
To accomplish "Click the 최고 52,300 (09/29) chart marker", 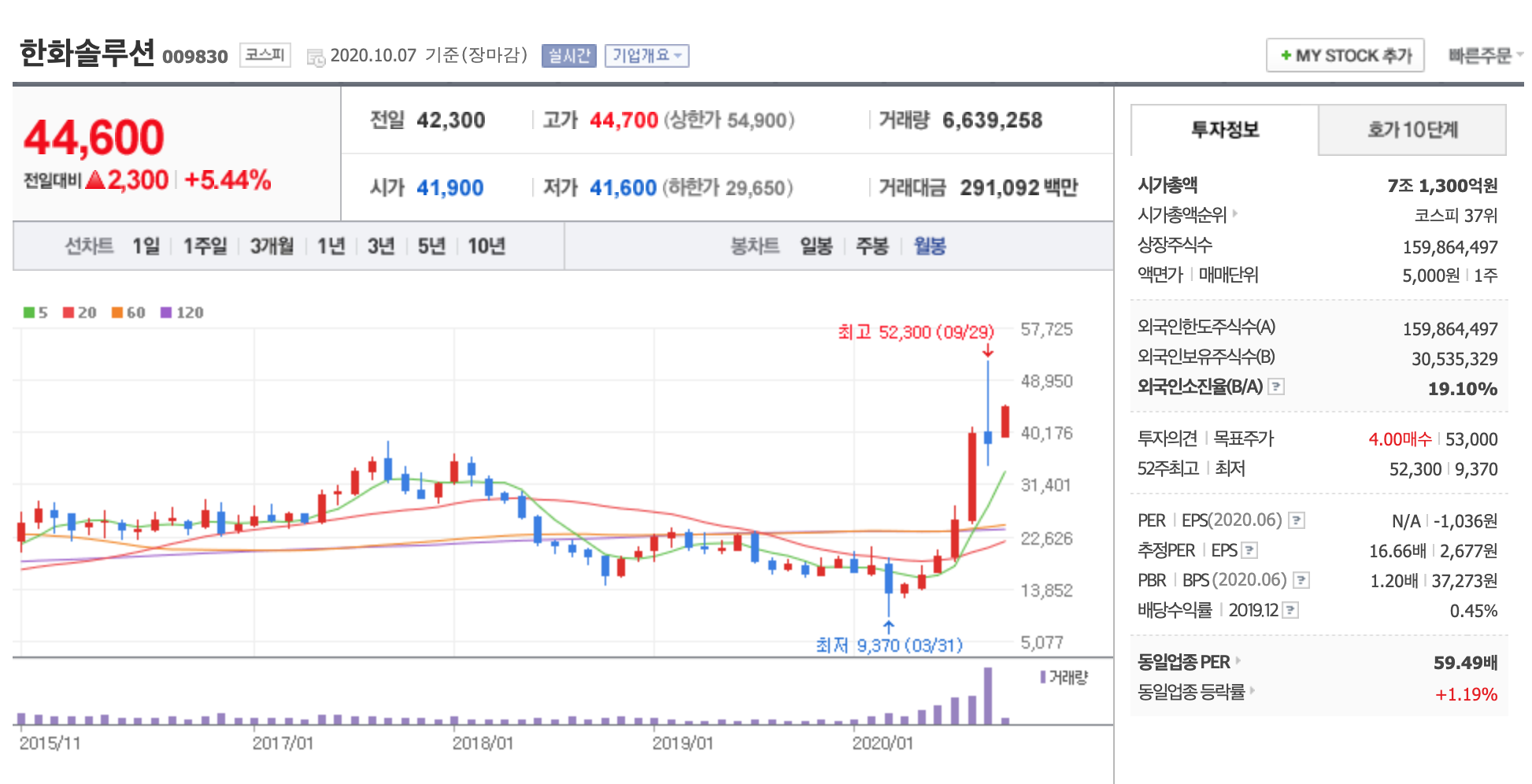I will coord(916,332).
